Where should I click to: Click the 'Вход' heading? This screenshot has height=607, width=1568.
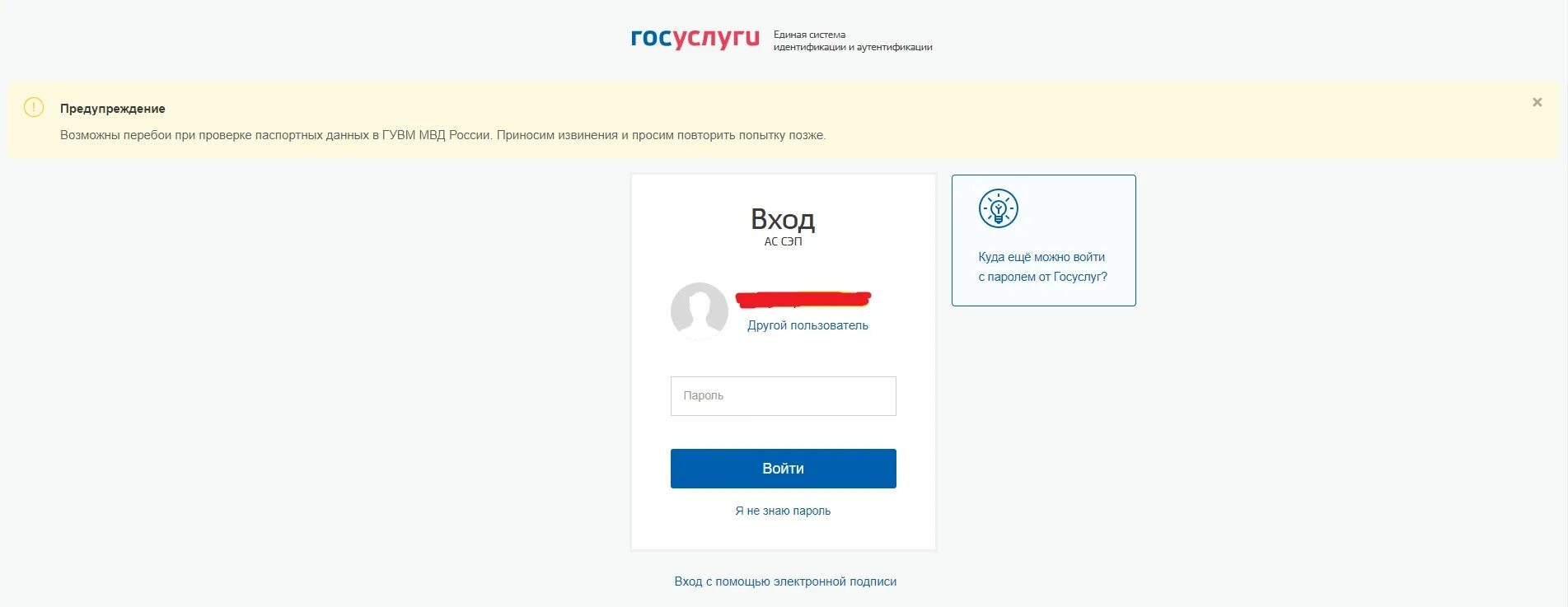[x=783, y=219]
